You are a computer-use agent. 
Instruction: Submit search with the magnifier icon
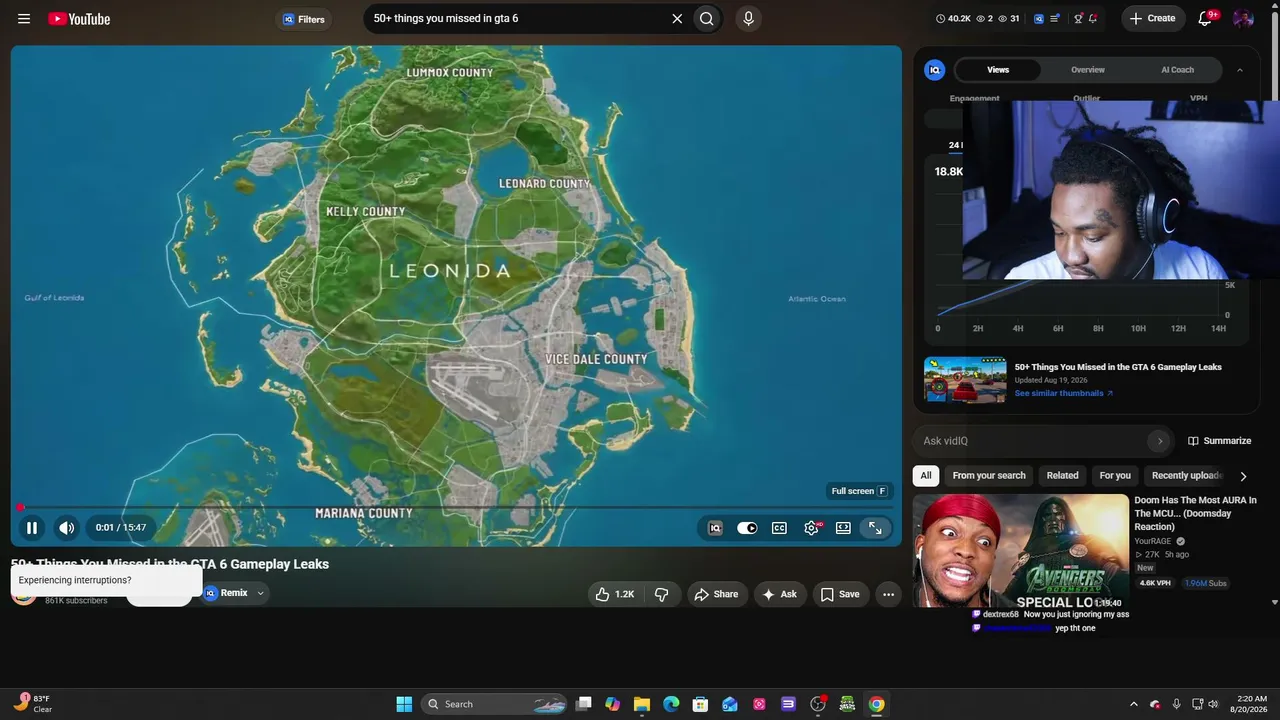click(x=707, y=19)
